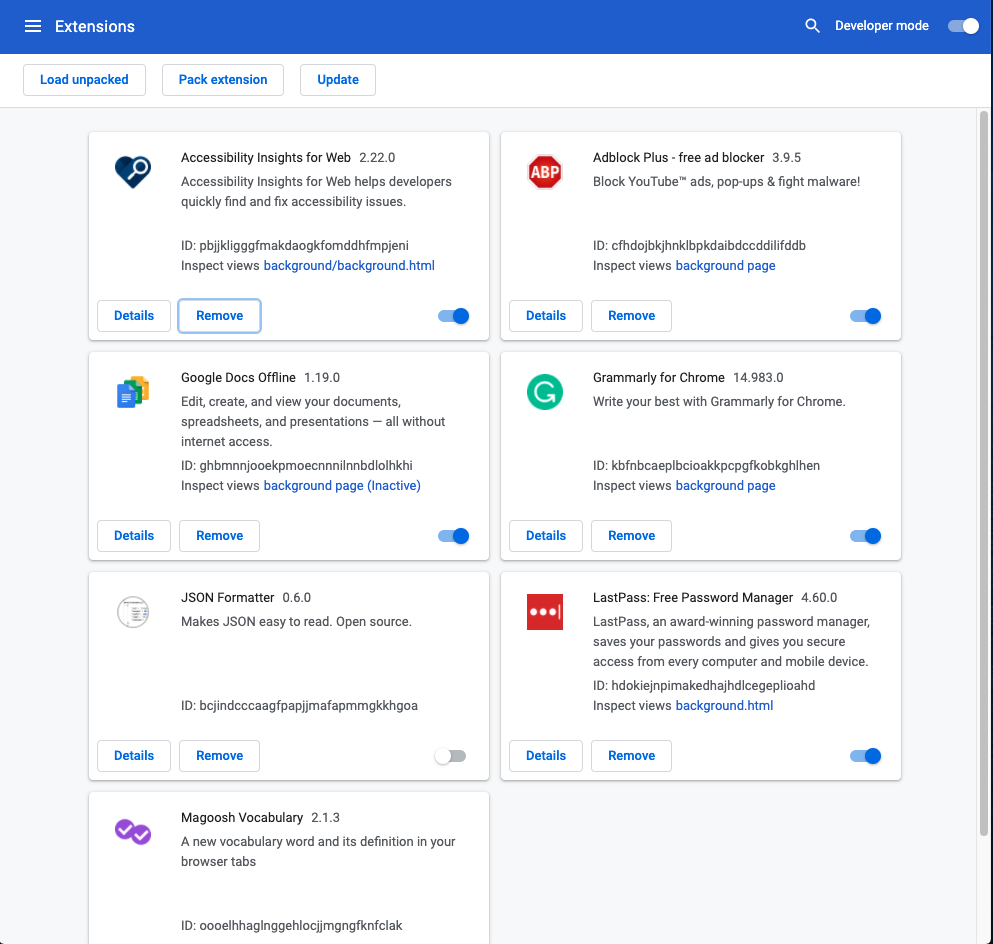Click the LastPass red icon
Viewport: 993px width, 944px height.
pyautogui.click(x=545, y=612)
